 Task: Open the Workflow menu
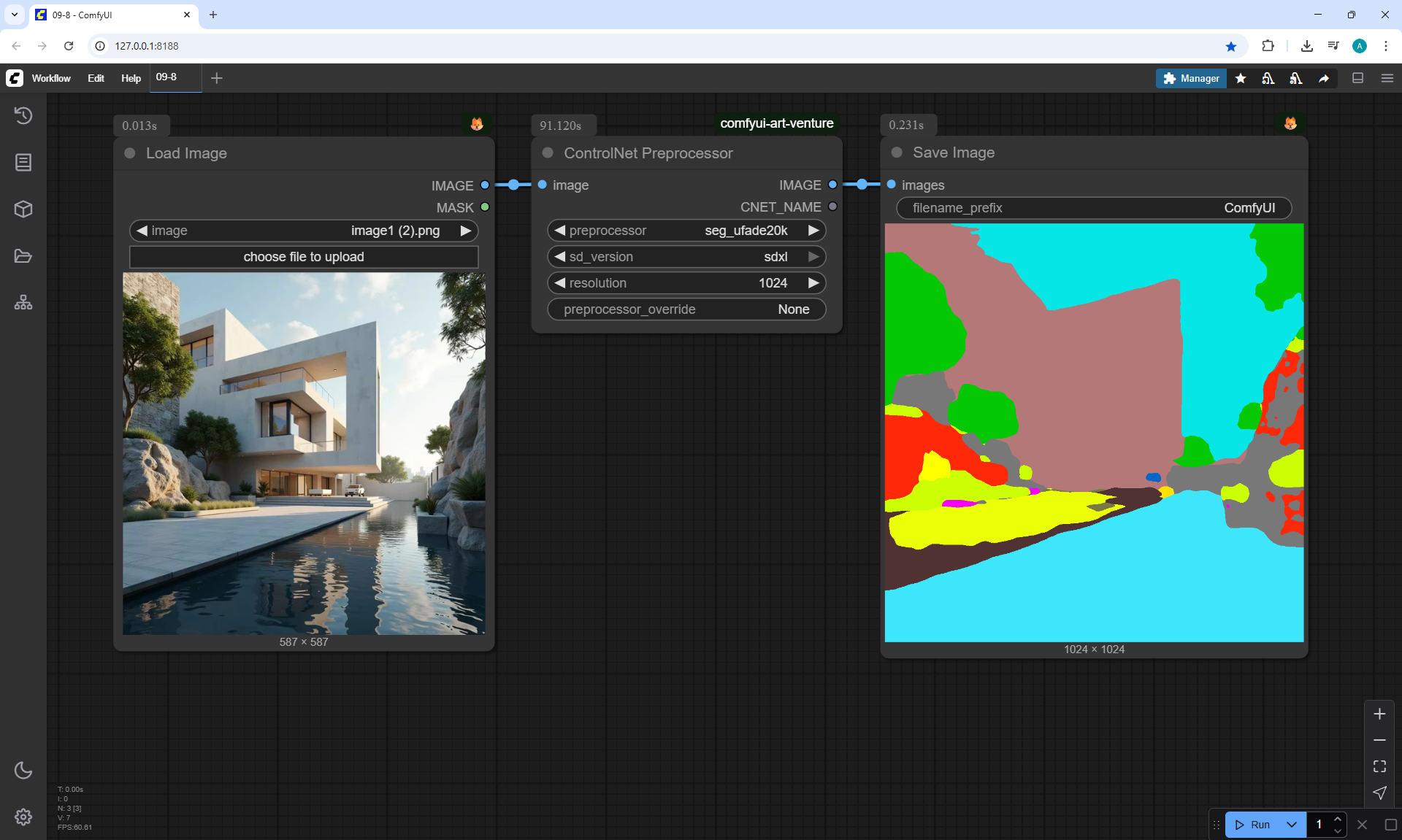(51, 78)
